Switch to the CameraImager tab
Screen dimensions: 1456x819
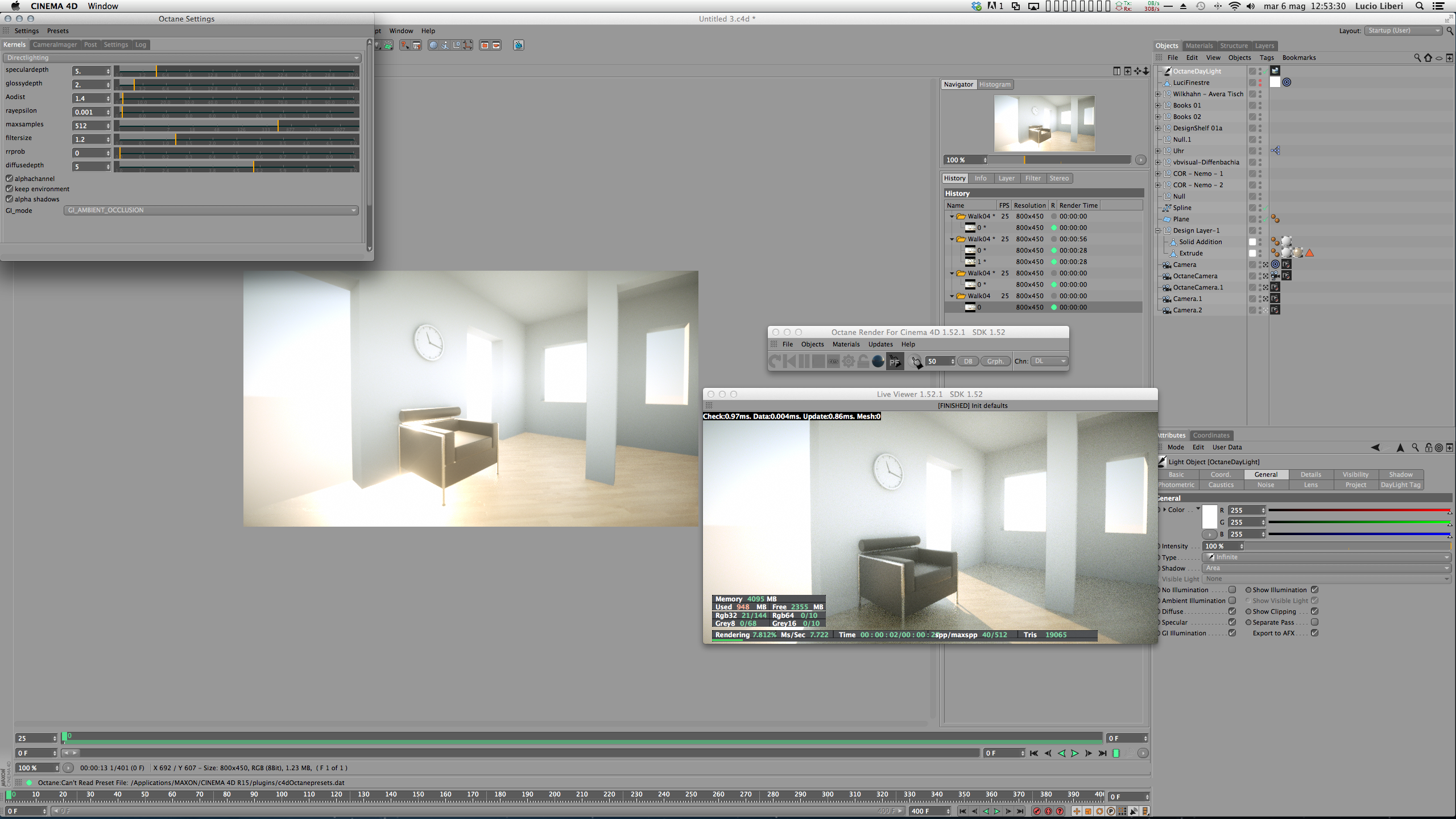pos(55,44)
